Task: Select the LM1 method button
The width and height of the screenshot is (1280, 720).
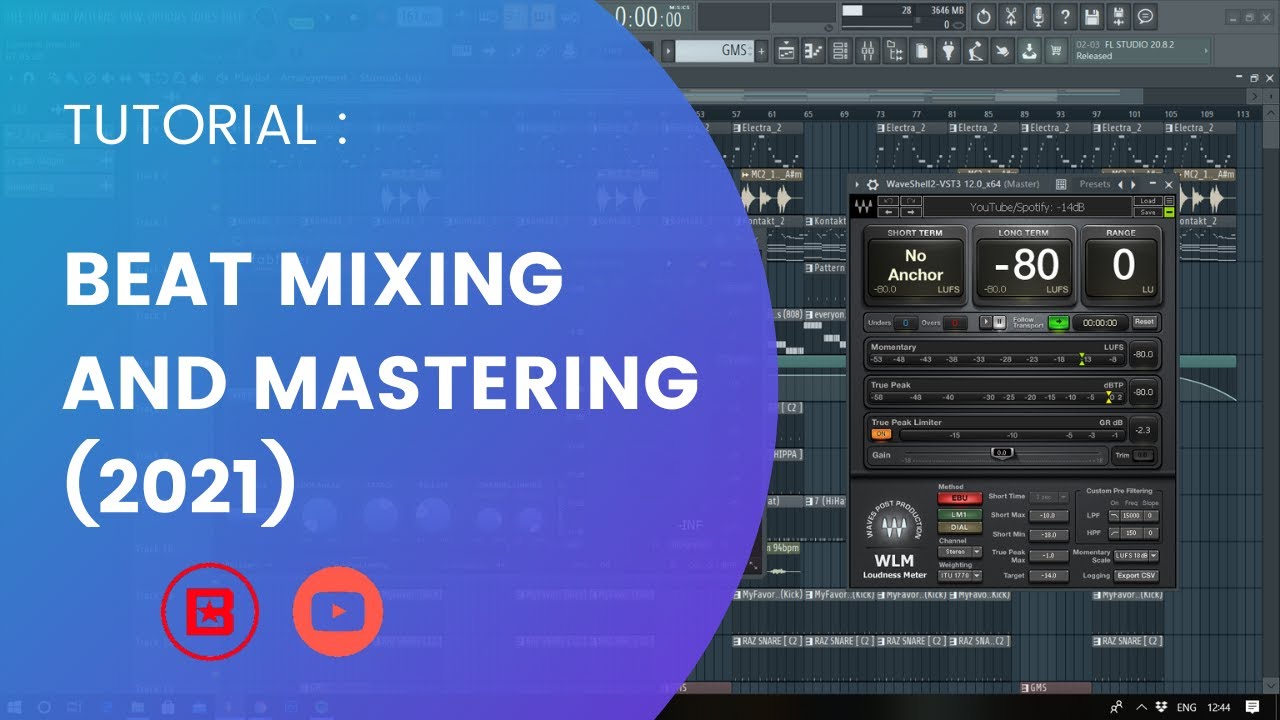Action: click(959, 515)
